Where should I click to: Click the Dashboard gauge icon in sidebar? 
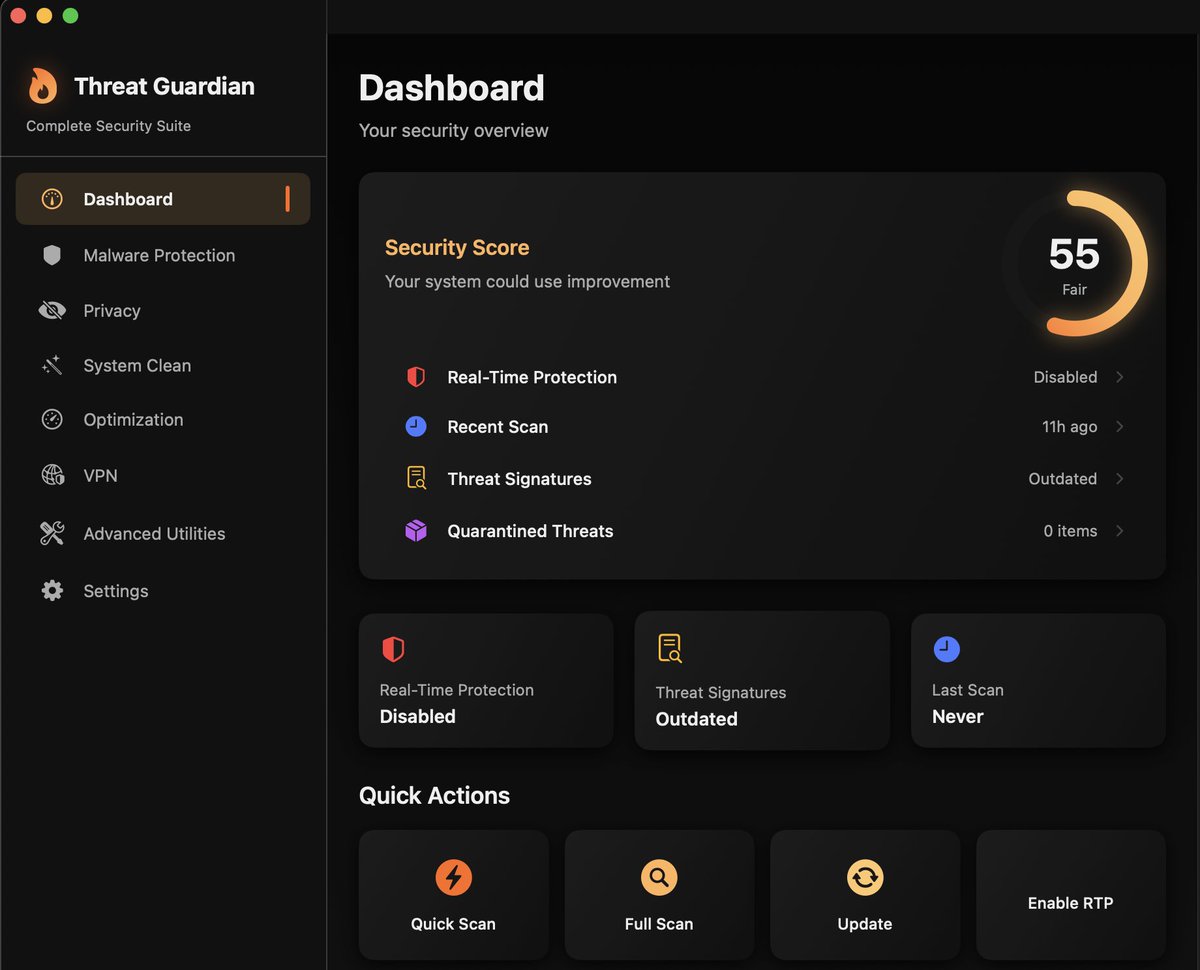(52, 199)
